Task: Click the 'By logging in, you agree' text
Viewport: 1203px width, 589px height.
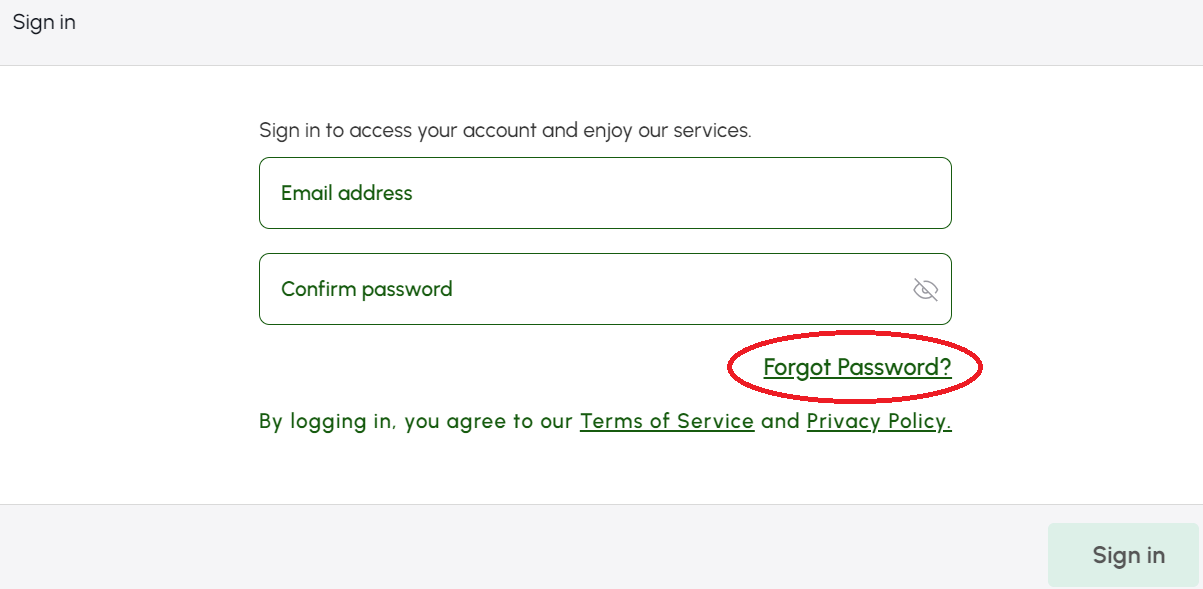Action: tap(416, 421)
